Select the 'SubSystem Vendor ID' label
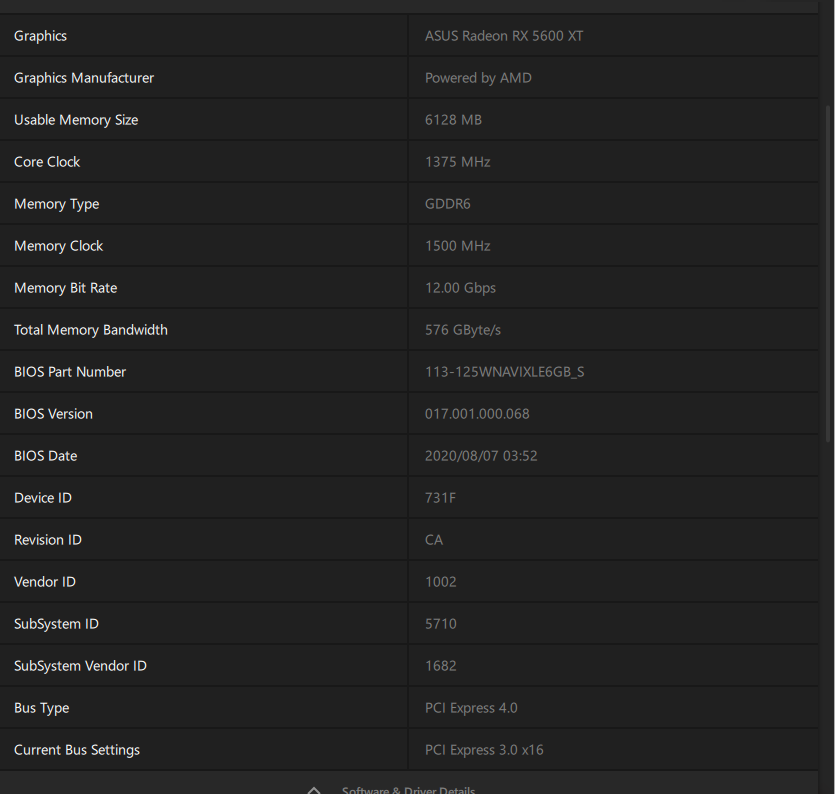The width and height of the screenshot is (835, 794). pos(80,666)
